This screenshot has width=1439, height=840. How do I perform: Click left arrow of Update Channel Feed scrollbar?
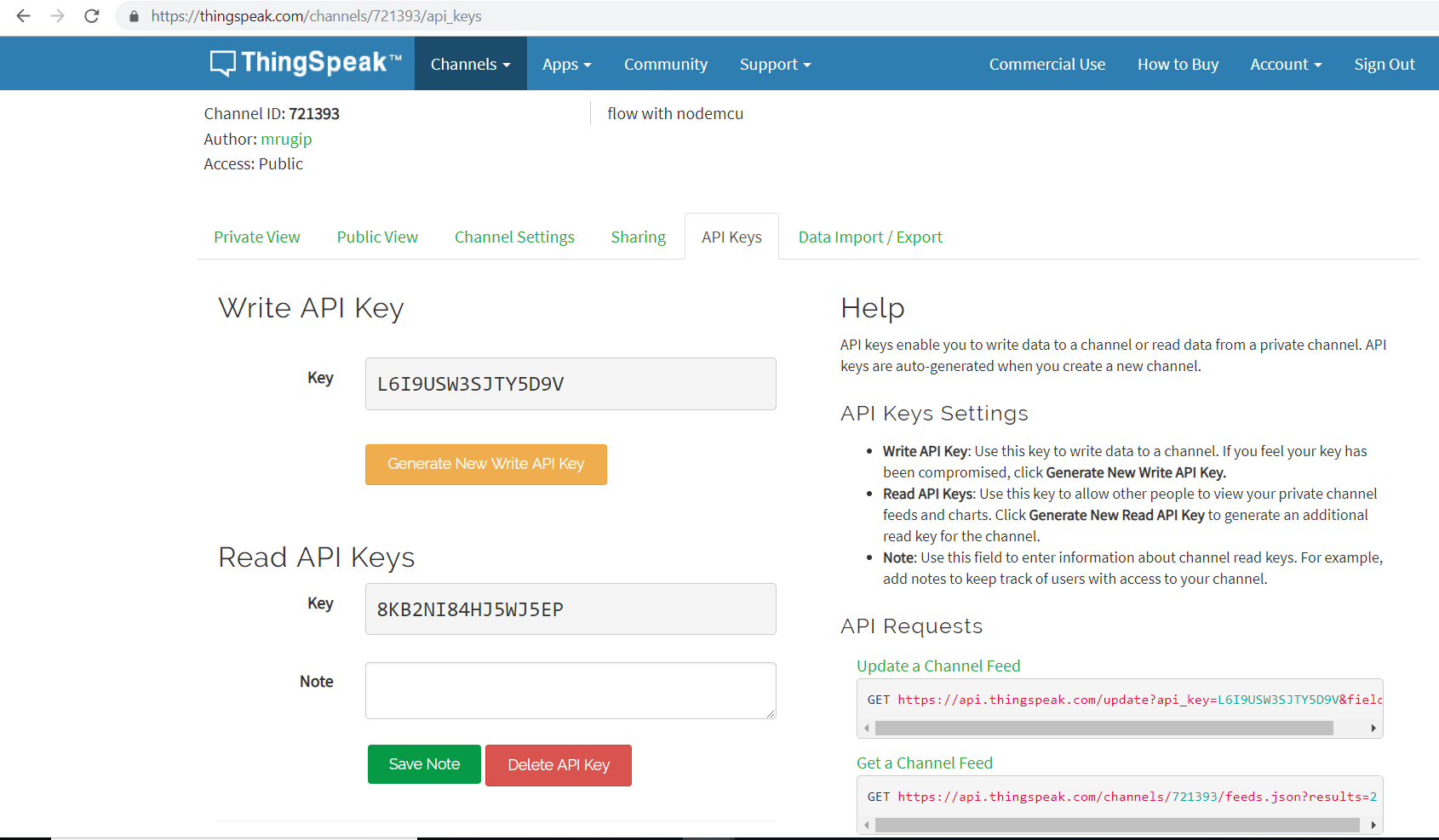(867, 728)
